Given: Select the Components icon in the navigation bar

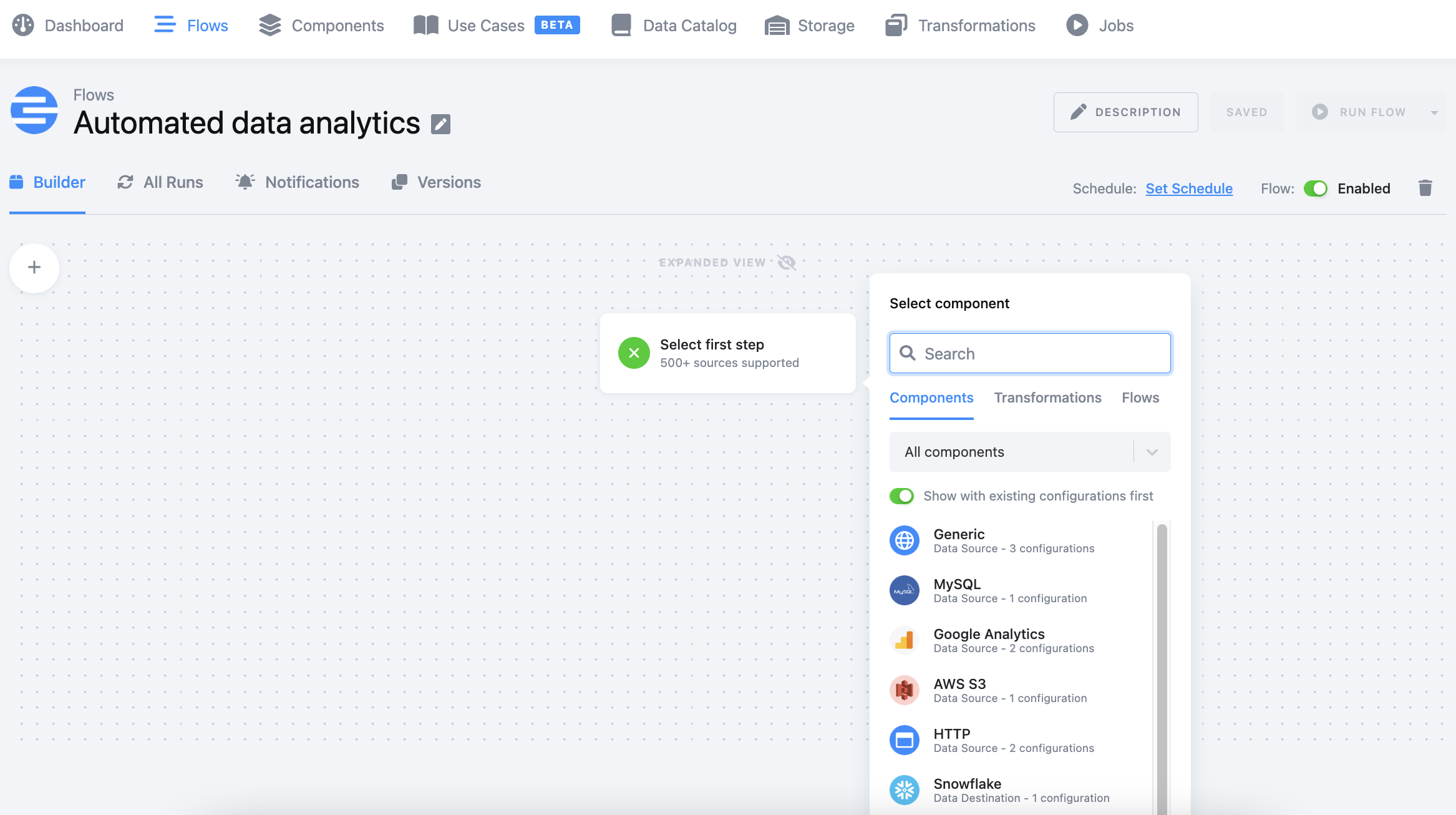Looking at the screenshot, I should [269, 26].
